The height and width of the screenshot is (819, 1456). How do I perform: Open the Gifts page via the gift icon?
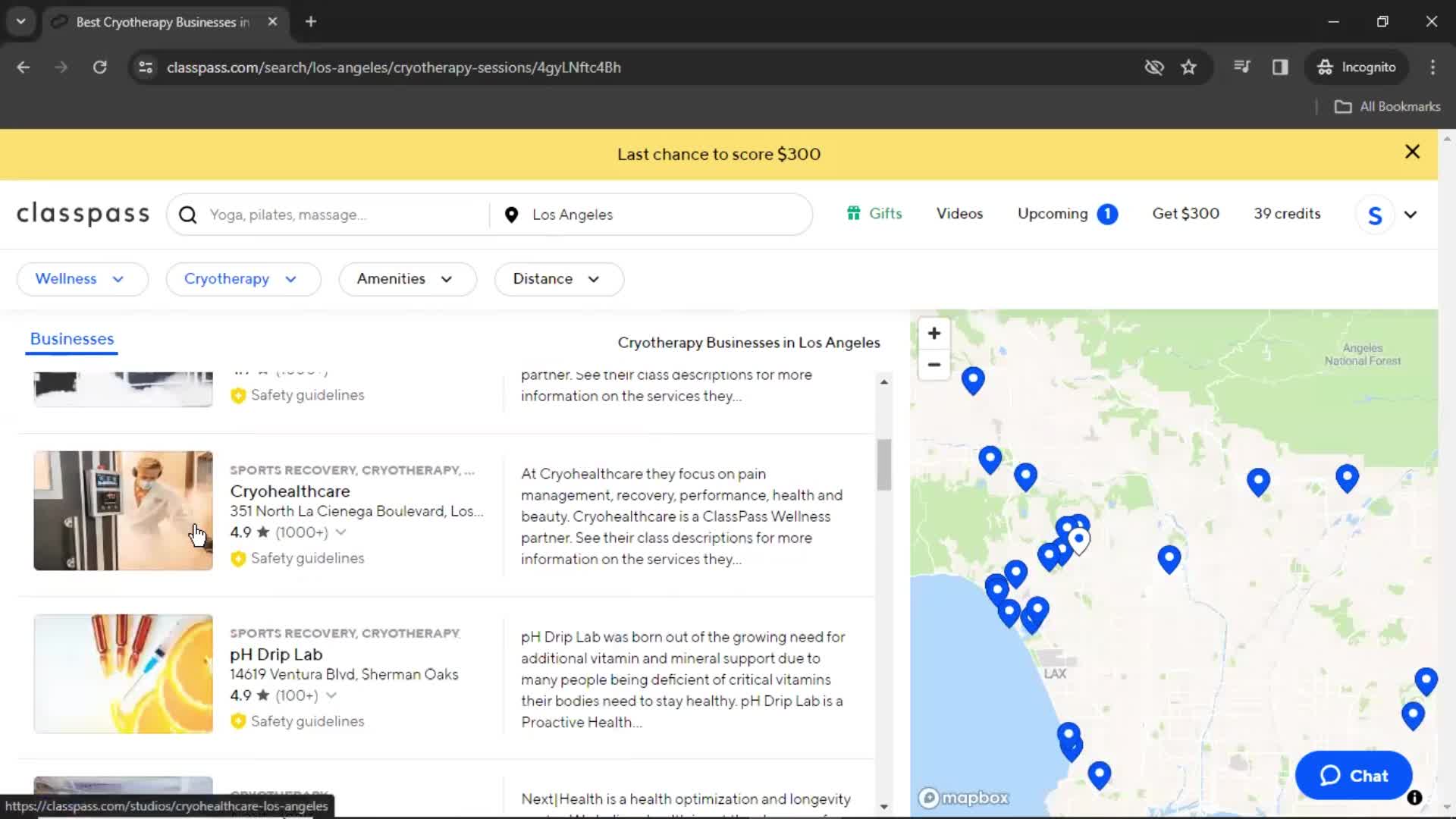click(854, 213)
